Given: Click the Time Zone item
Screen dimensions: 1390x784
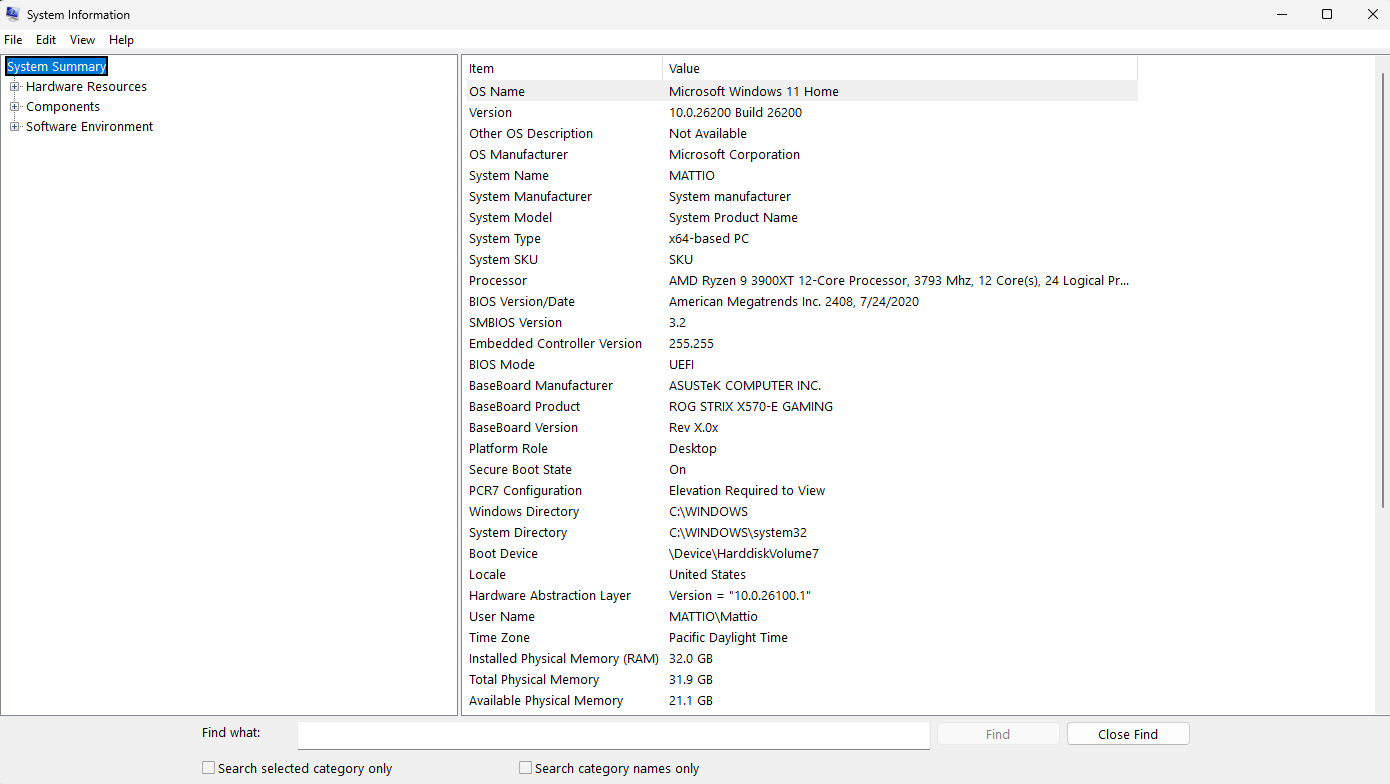Looking at the screenshot, I should (x=499, y=638).
